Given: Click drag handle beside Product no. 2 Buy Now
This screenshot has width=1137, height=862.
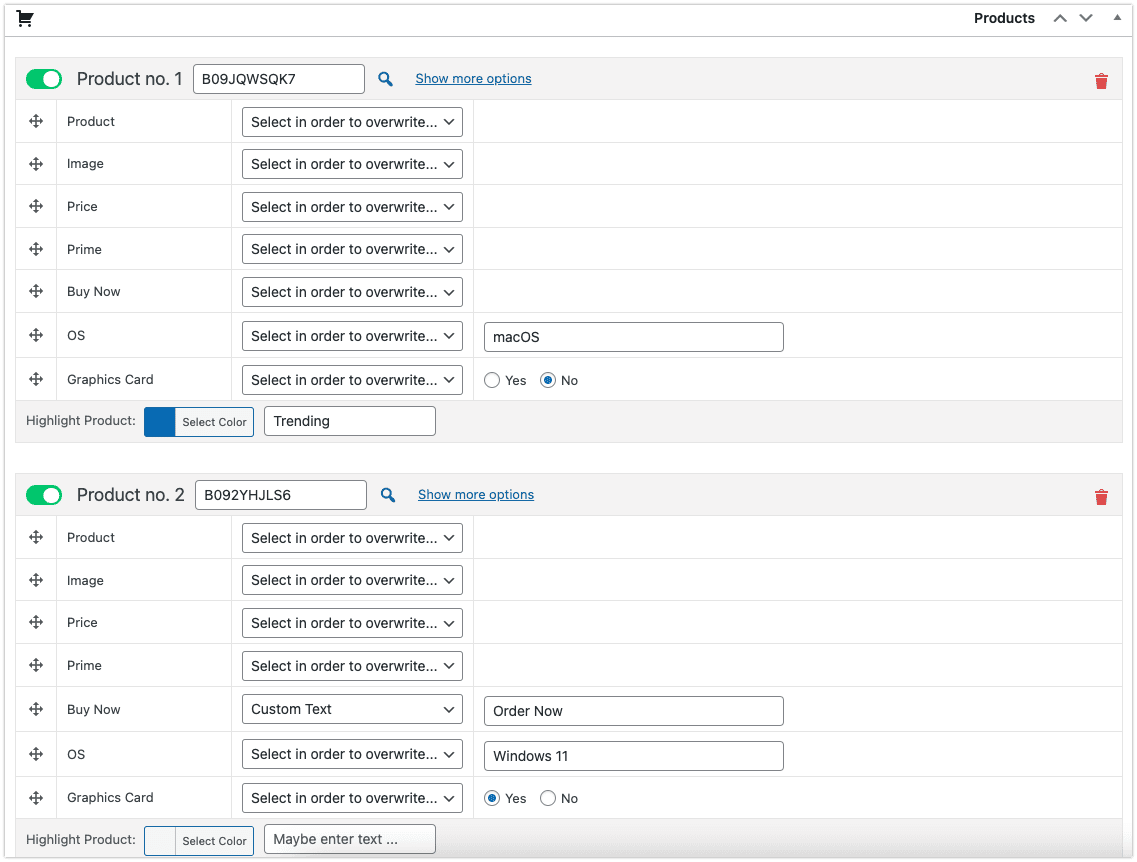Looking at the screenshot, I should tap(36, 709).
